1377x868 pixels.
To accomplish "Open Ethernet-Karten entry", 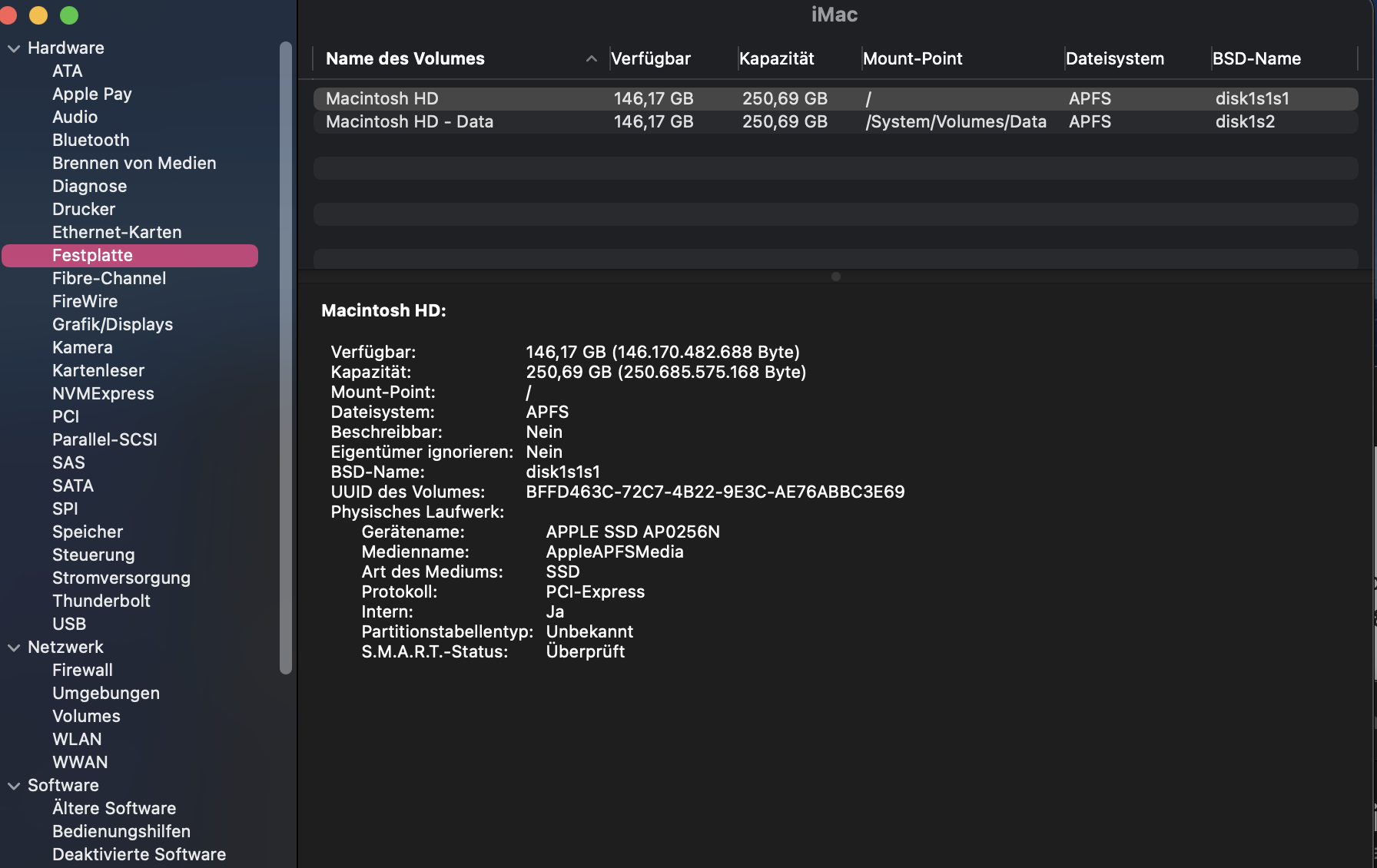I will pos(117,232).
